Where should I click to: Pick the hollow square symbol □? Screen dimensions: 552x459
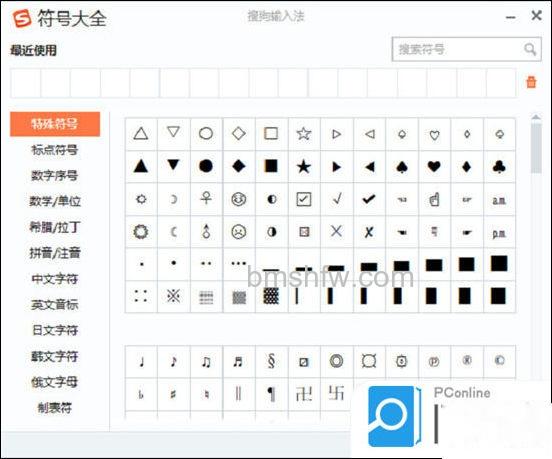271,134
